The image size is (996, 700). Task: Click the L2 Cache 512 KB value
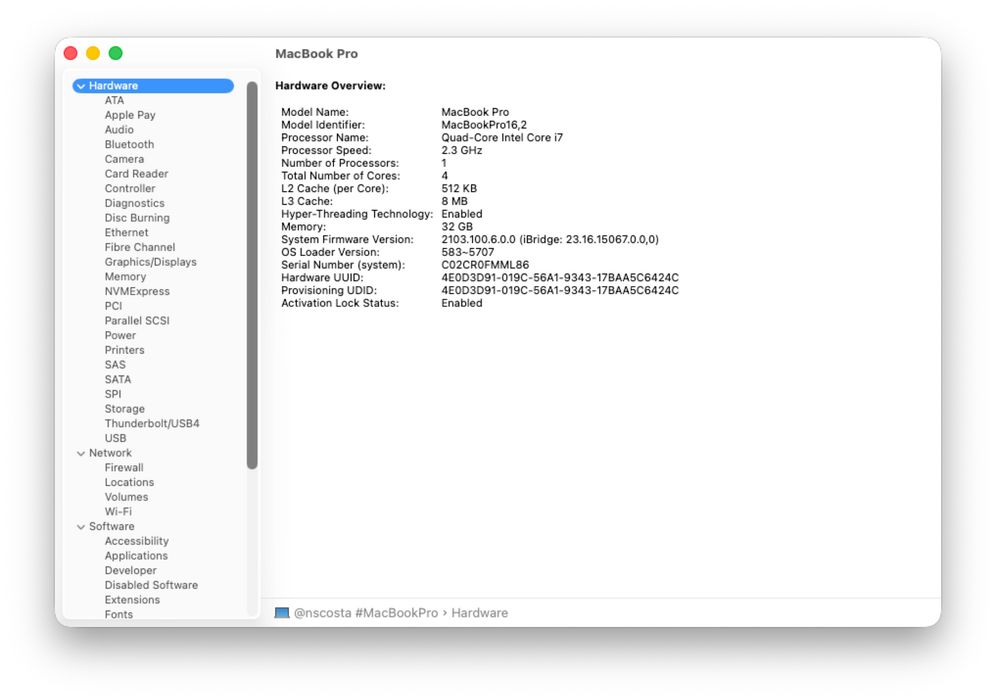pos(459,189)
